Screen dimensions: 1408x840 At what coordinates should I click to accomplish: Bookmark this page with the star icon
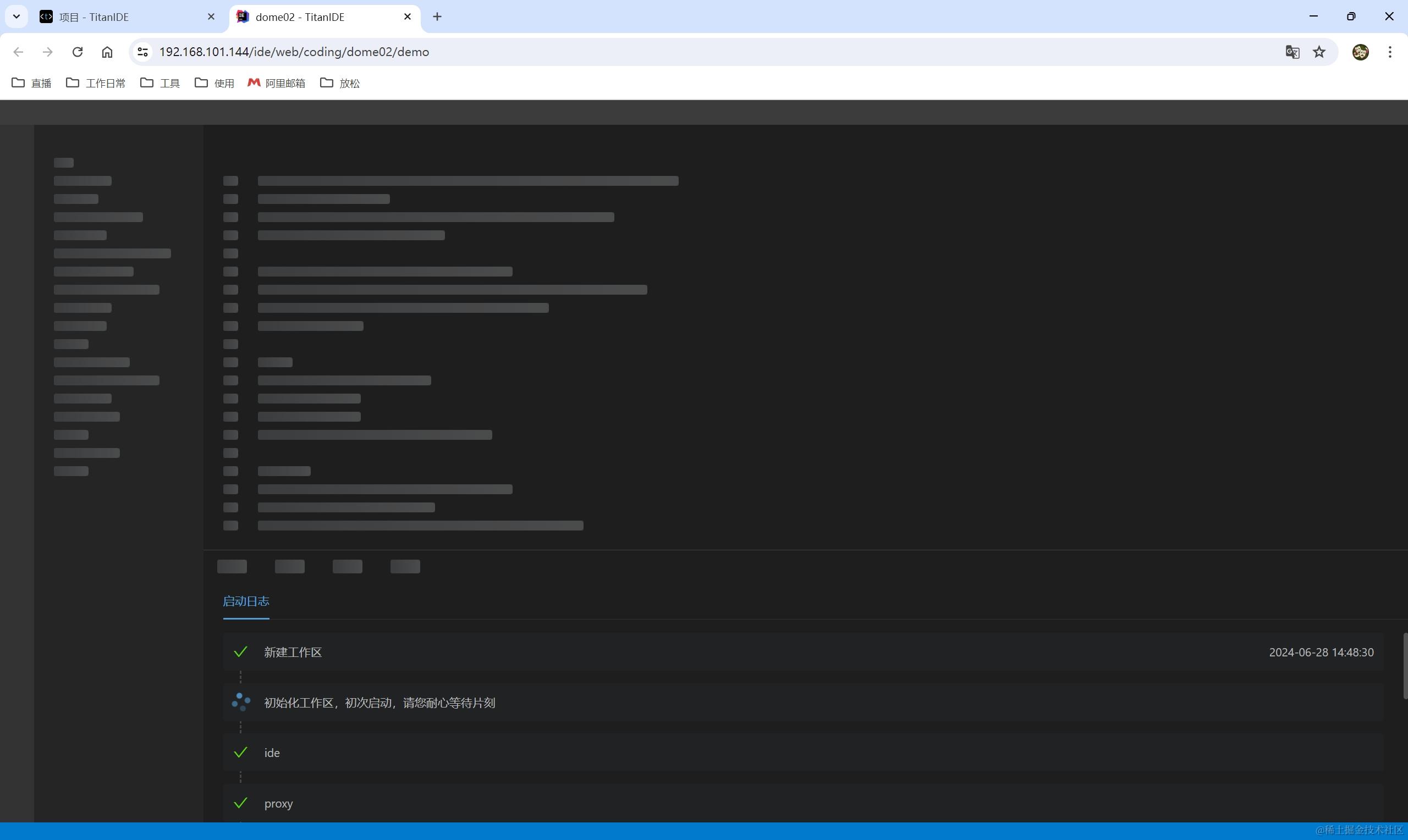pos(1319,52)
